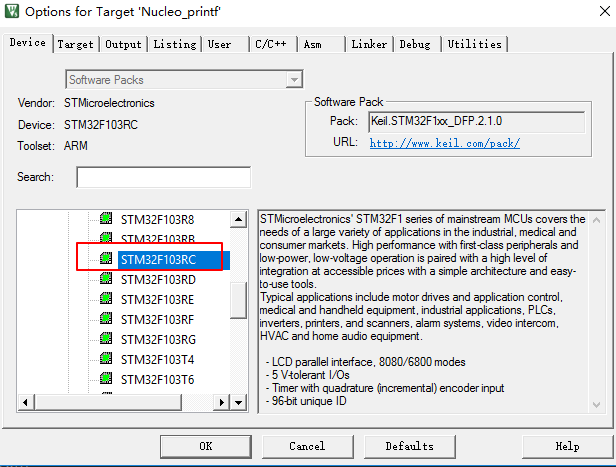Switch to the User tab
The width and height of the screenshot is (616, 467).
pyautogui.click(x=226, y=44)
